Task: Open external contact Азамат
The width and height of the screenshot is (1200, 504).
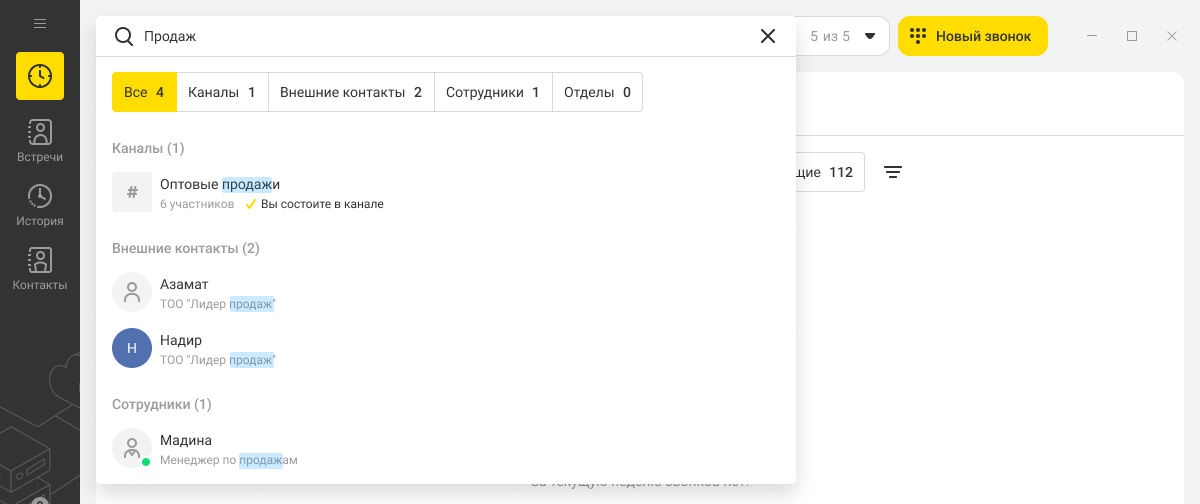Action: 446,292
